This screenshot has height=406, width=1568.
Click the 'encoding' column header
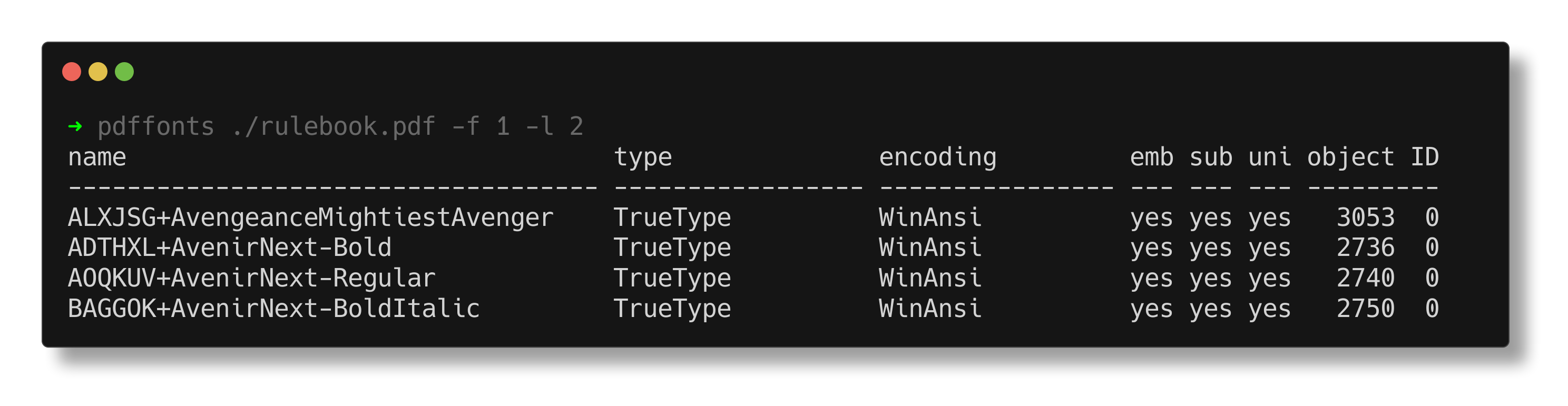tap(937, 157)
